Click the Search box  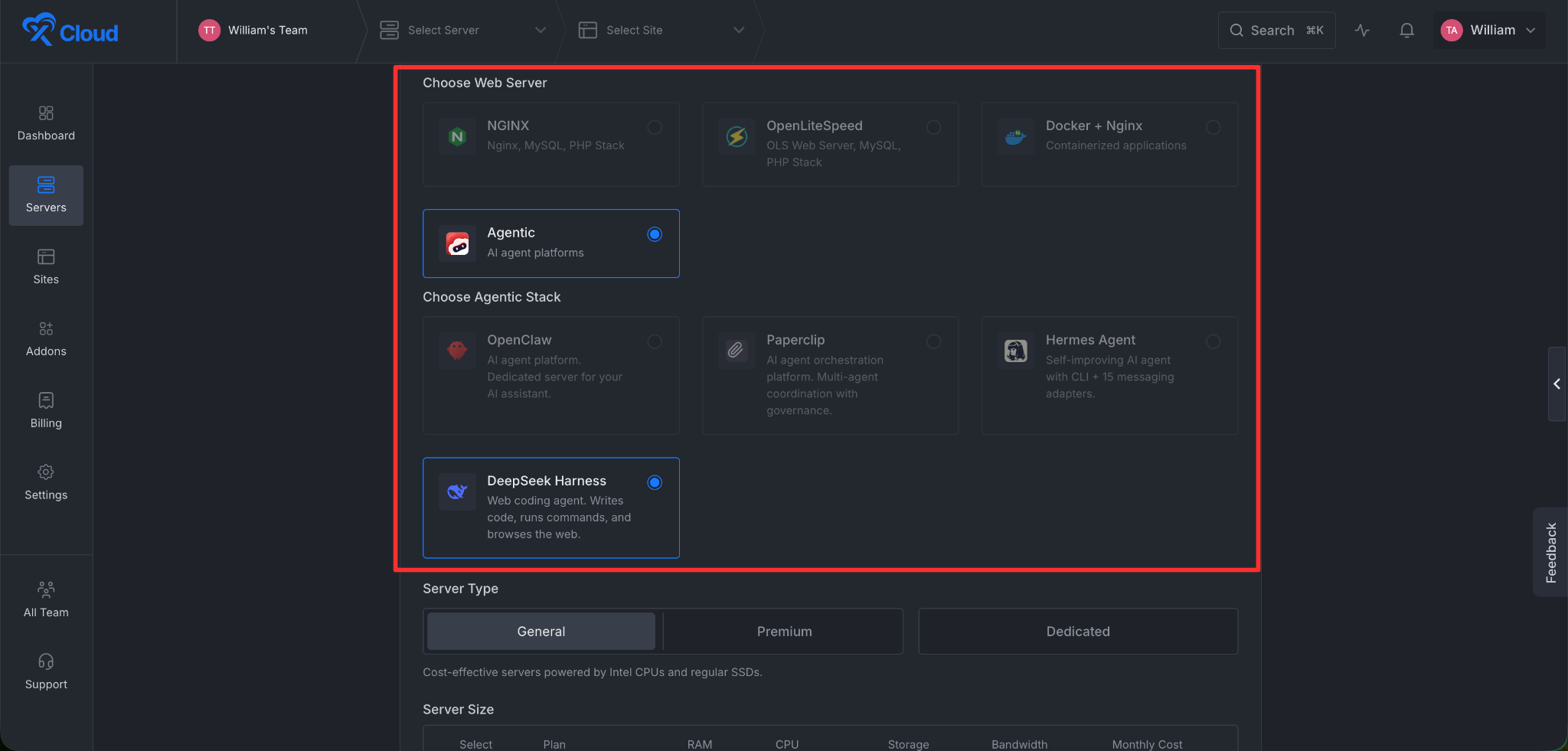1276,30
